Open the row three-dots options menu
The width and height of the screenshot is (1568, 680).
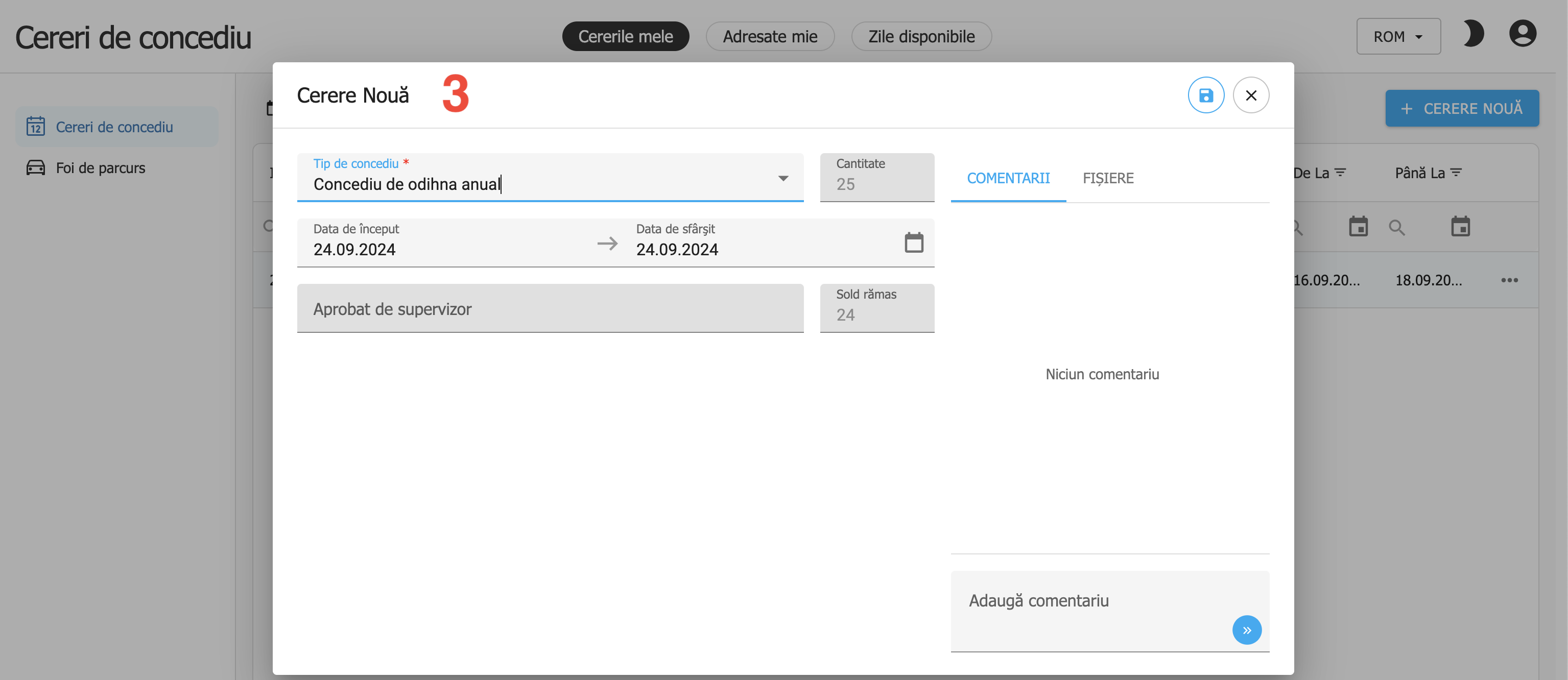tap(1509, 280)
